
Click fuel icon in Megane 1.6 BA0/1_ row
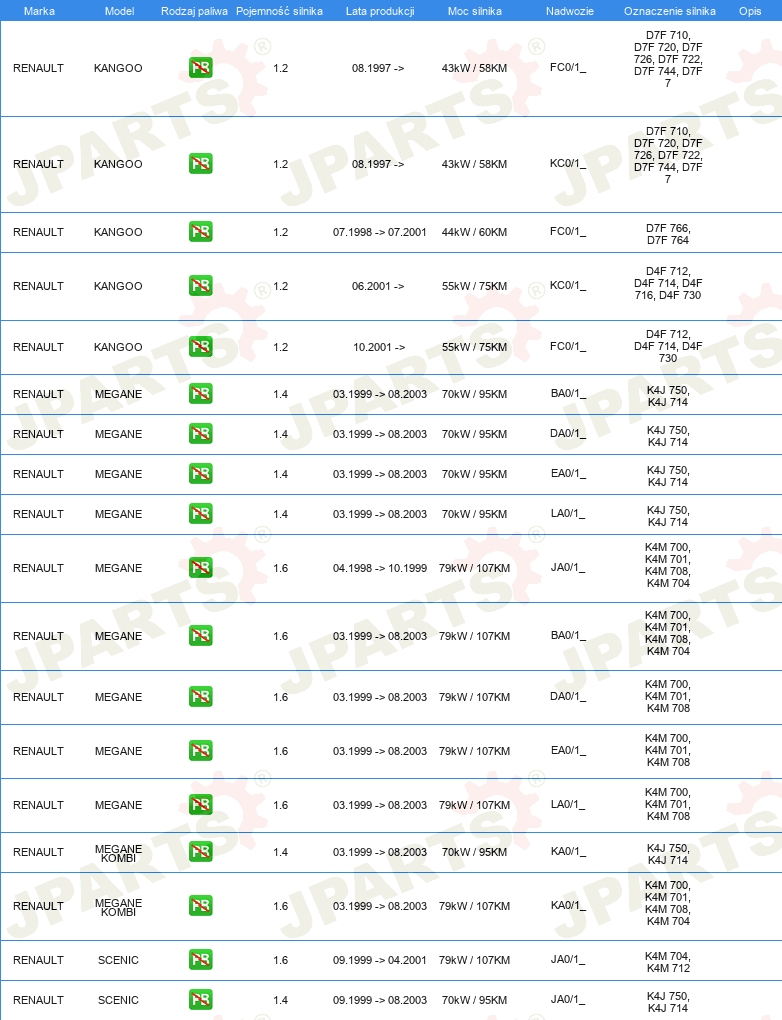(x=200, y=636)
